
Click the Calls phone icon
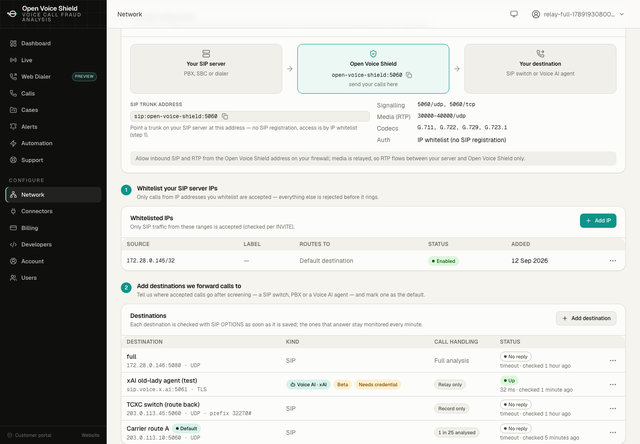coord(13,93)
